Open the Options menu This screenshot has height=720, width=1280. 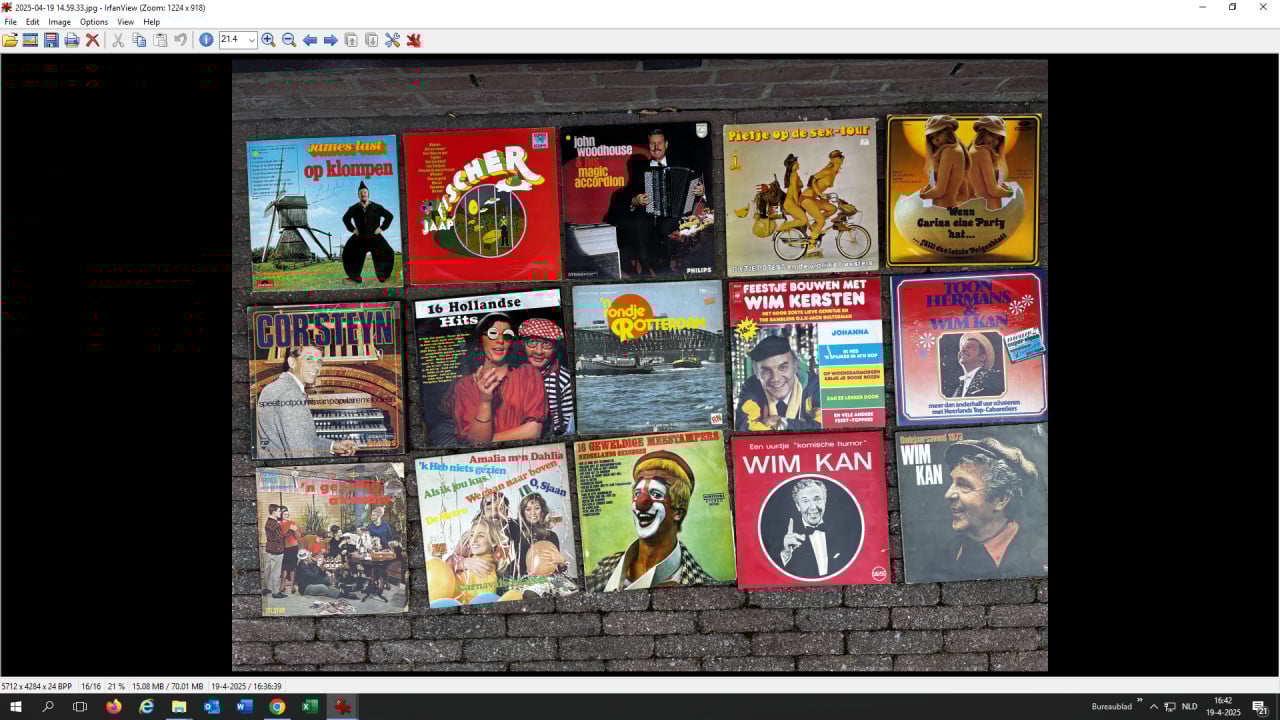pyautogui.click(x=94, y=22)
